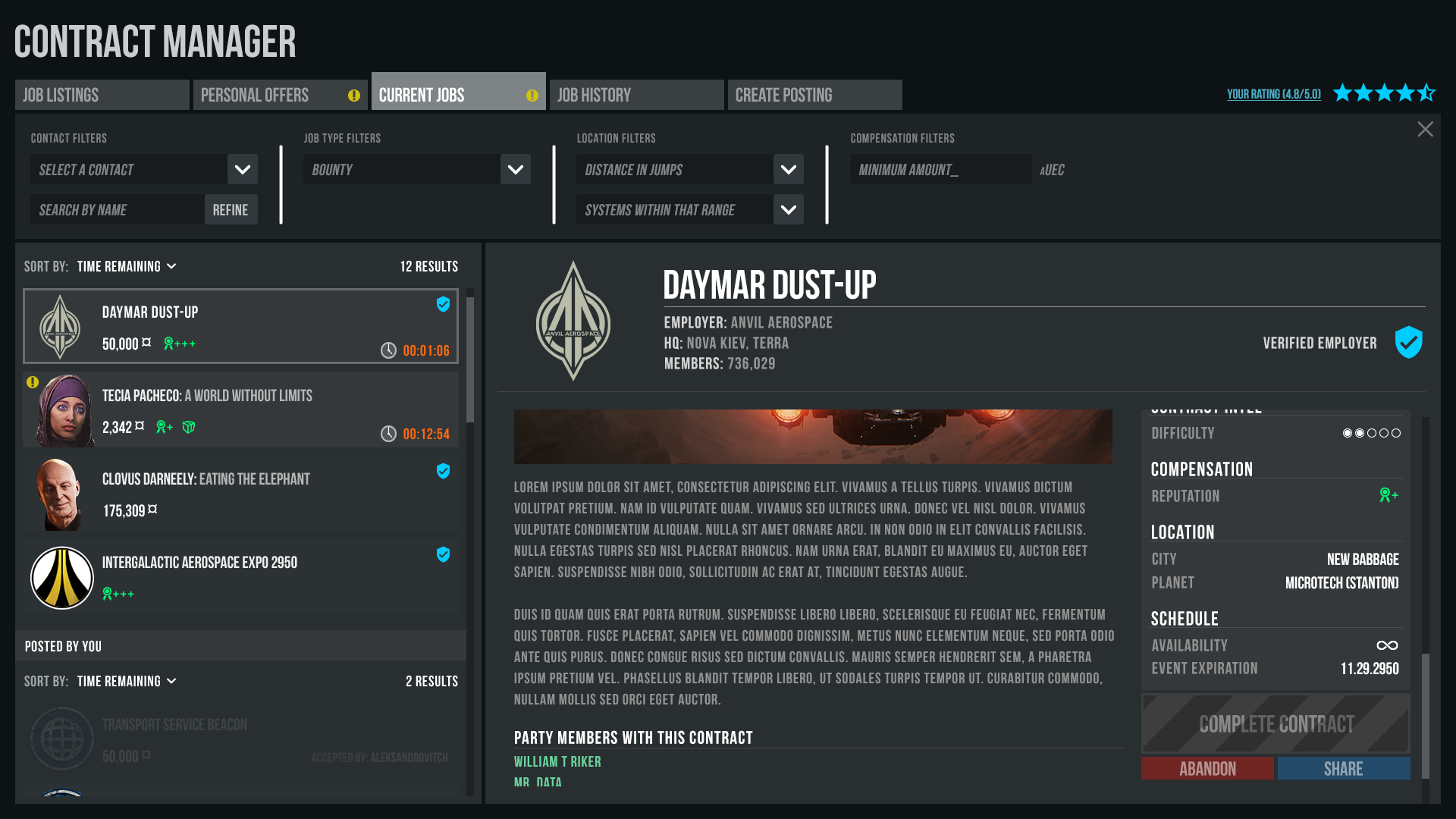Viewport: 1456px width, 819px height.
Task: Select the first difficulty circle
Action: [x=1348, y=433]
